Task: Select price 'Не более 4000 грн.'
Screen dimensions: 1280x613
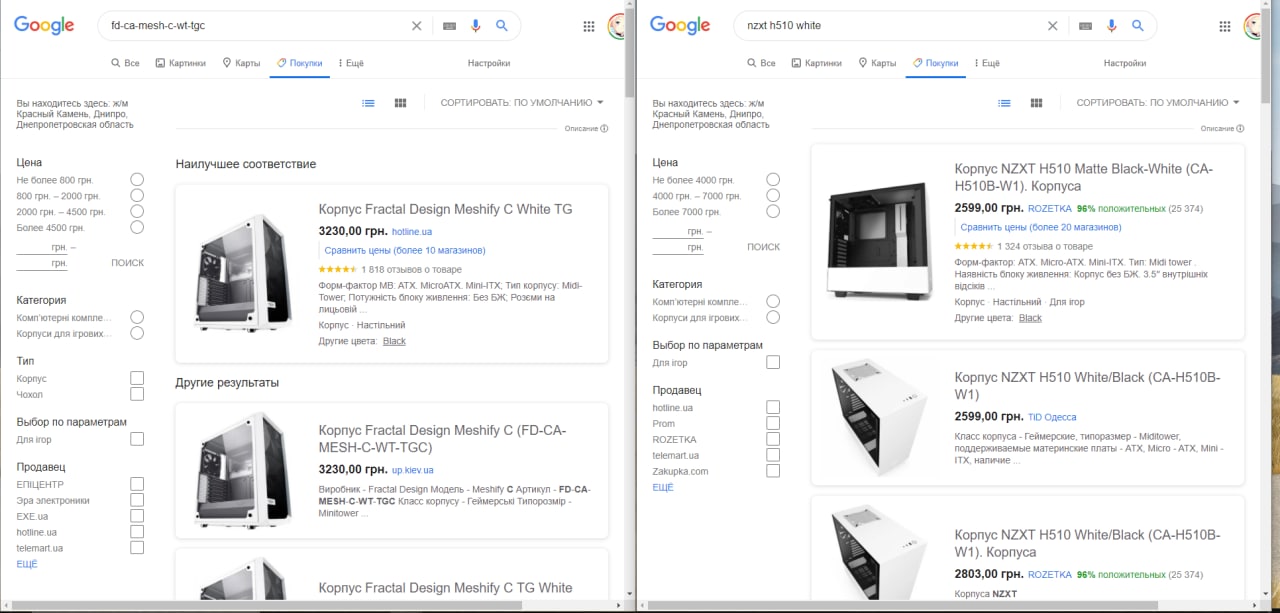Action: pyautogui.click(x=773, y=180)
